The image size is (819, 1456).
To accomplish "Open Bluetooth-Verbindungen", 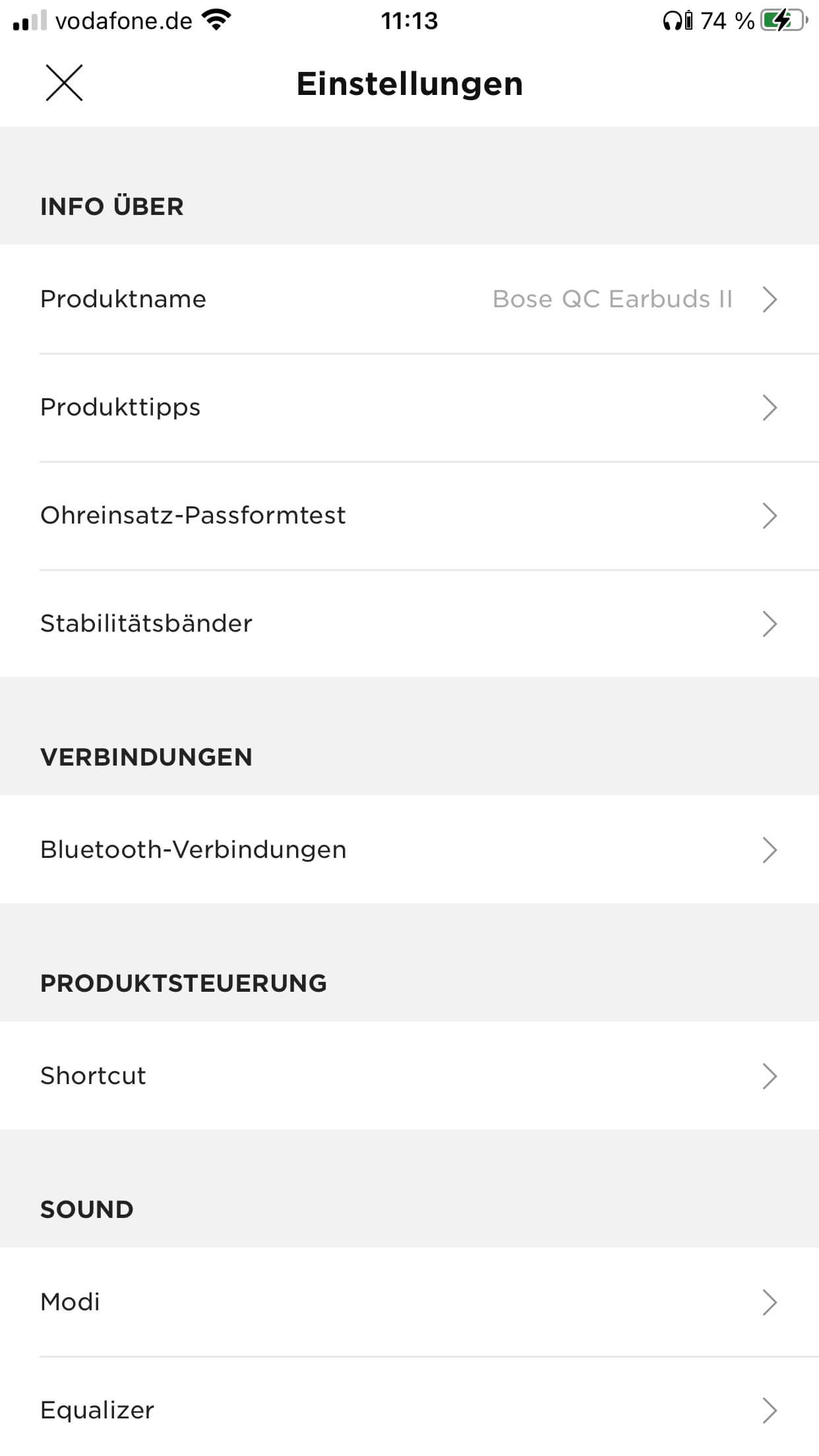I will (x=193, y=850).
